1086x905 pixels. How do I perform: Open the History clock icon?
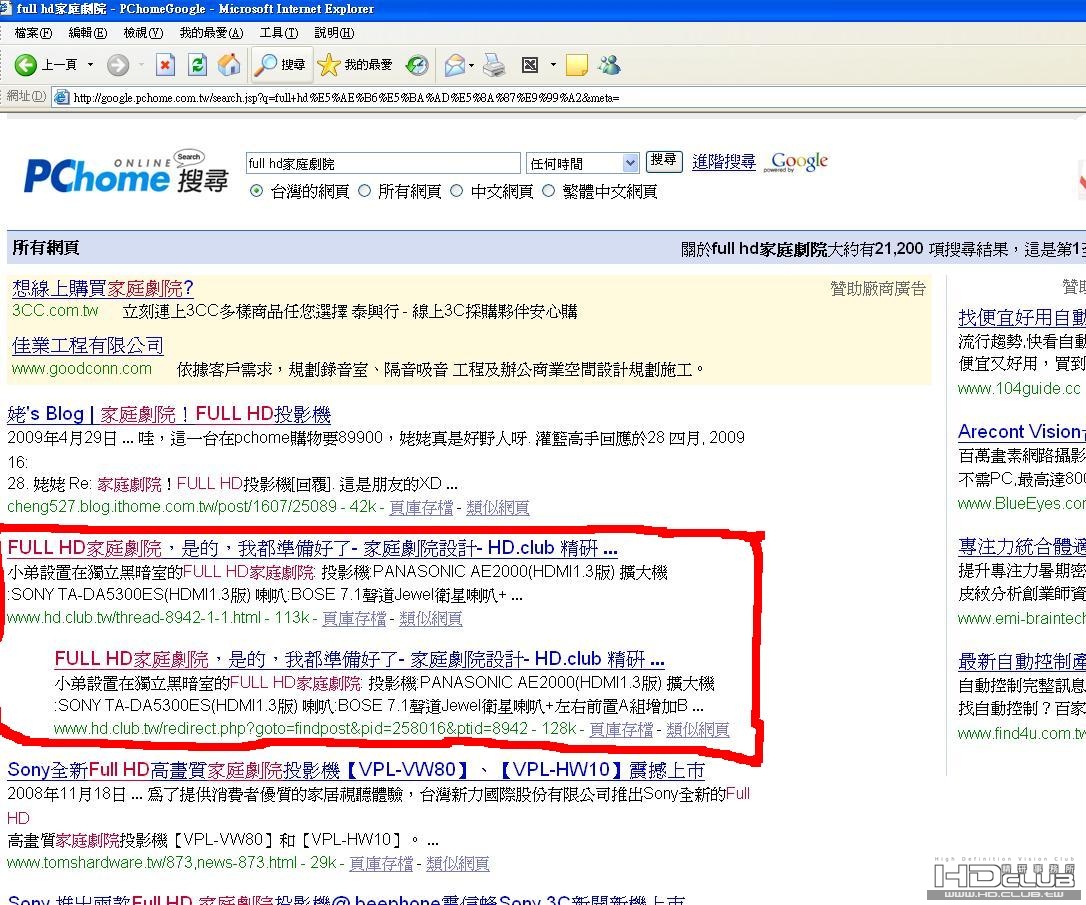[x=416, y=65]
